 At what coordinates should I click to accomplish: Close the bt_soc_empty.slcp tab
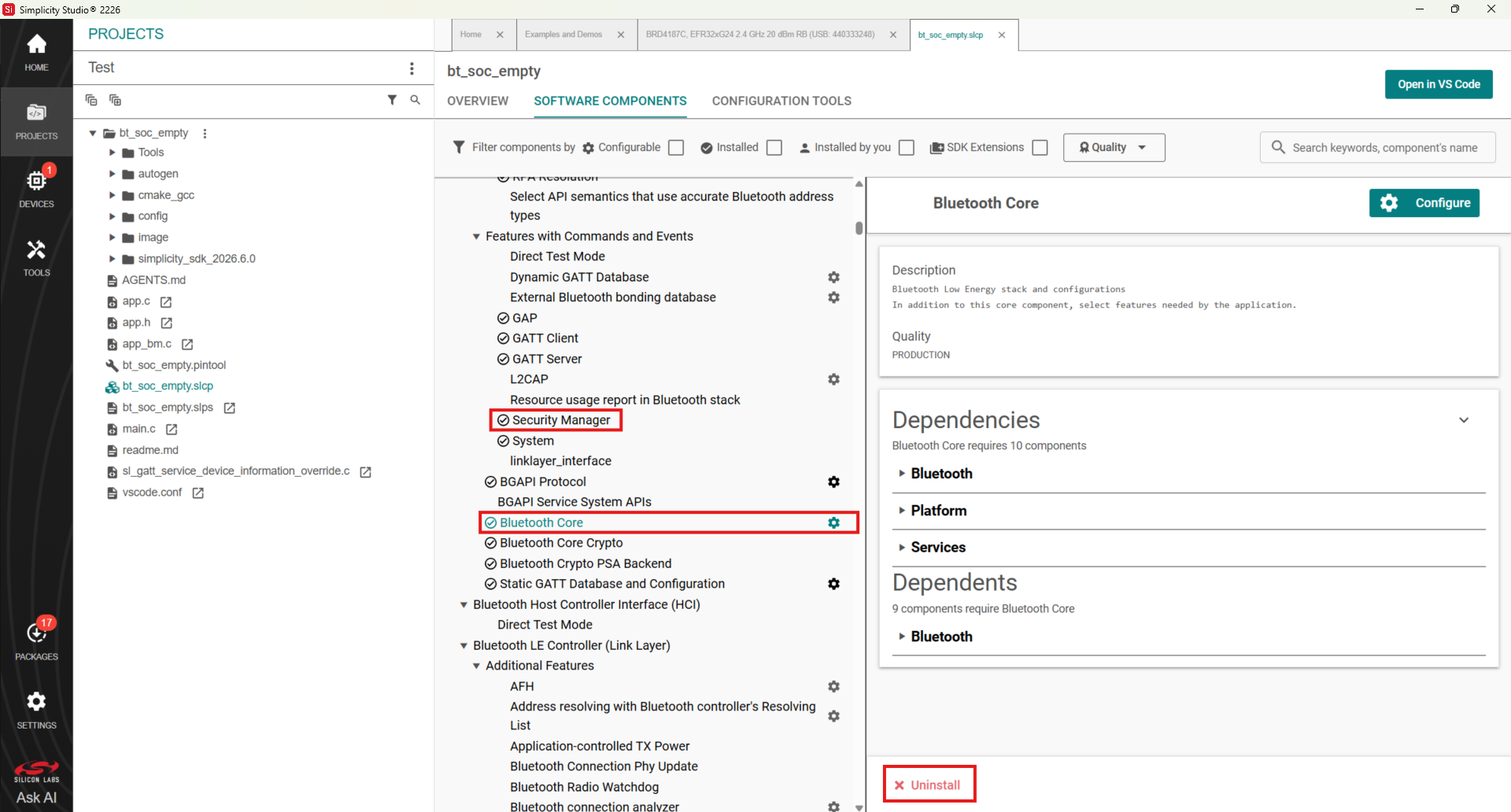[x=1002, y=35]
